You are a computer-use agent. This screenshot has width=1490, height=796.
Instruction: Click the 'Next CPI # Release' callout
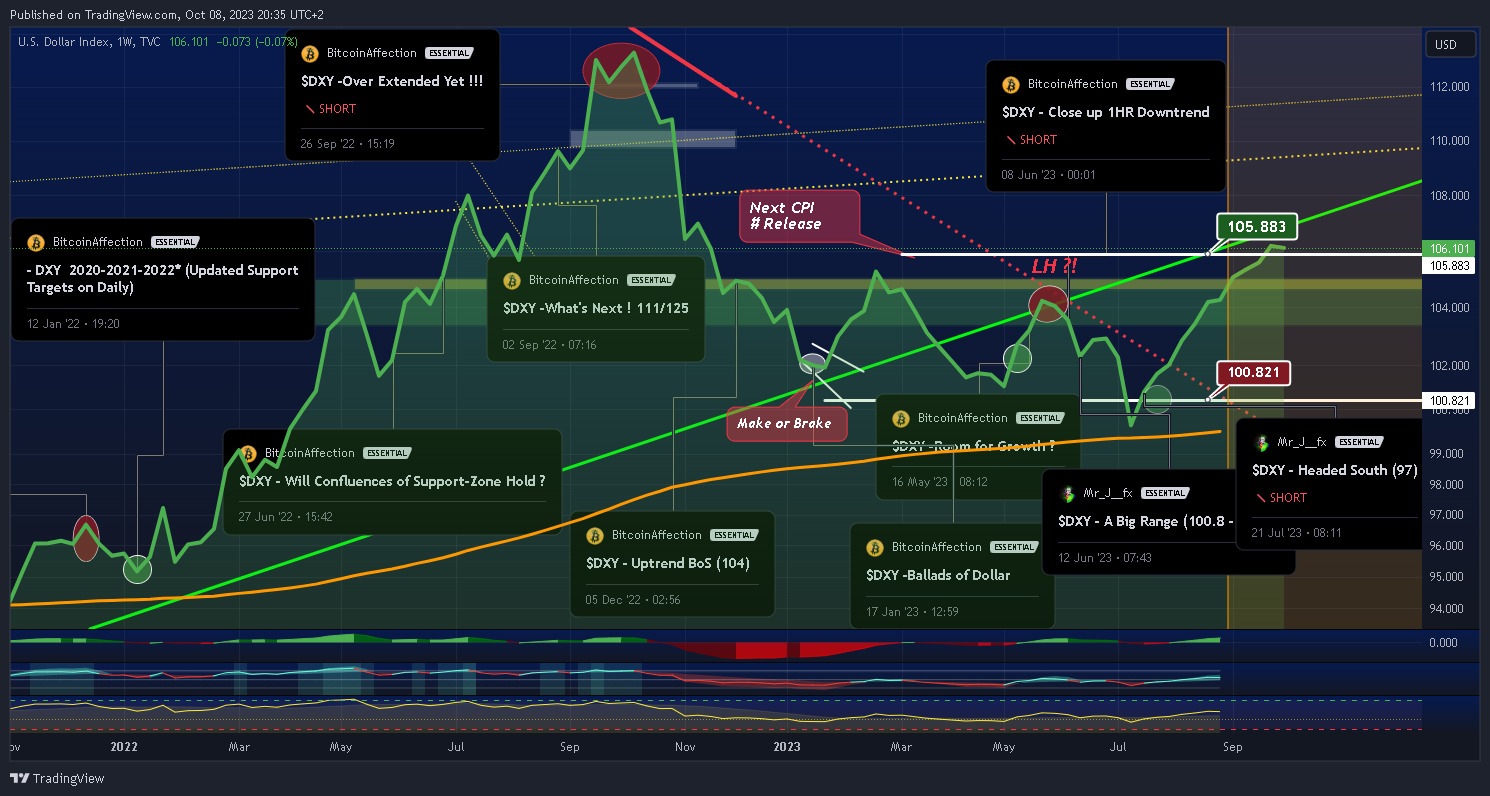click(799, 215)
